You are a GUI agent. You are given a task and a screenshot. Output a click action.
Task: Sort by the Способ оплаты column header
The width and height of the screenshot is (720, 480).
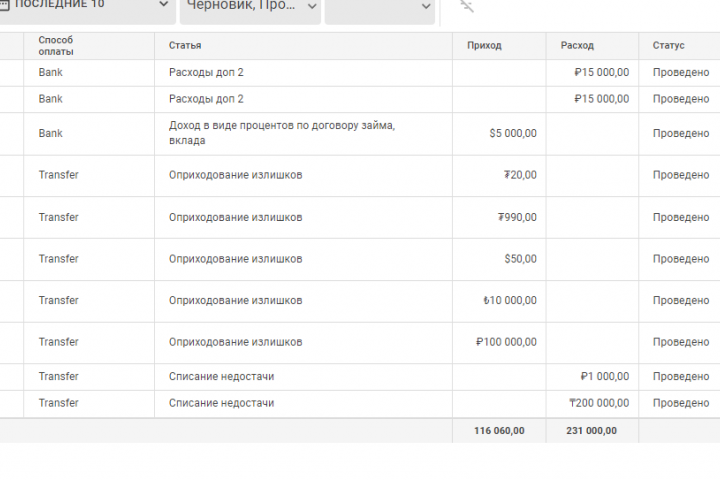point(56,45)
